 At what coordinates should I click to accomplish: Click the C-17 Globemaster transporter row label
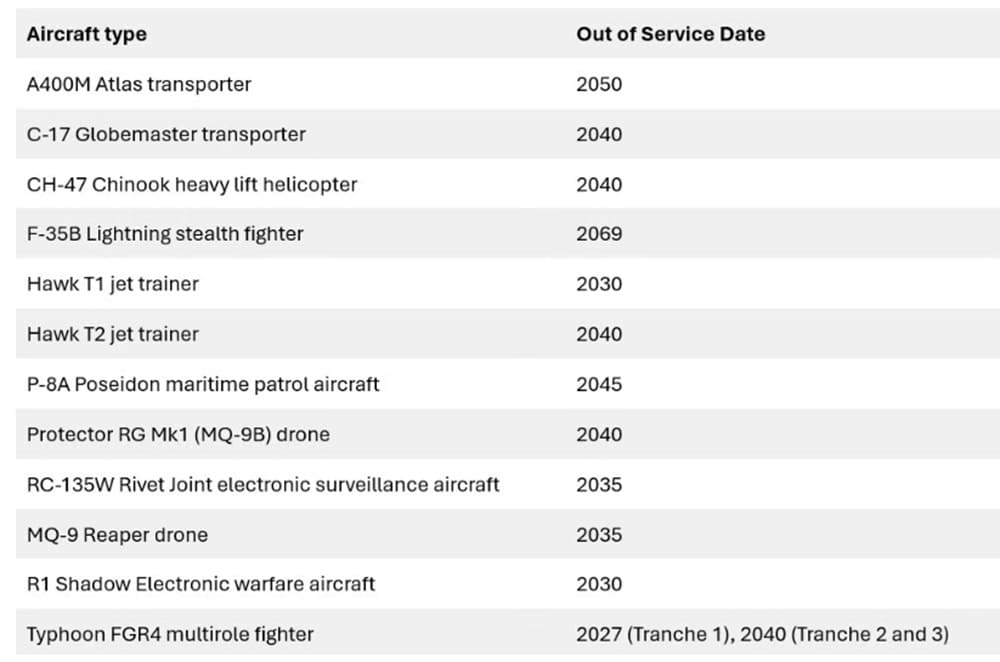[166, 134]
